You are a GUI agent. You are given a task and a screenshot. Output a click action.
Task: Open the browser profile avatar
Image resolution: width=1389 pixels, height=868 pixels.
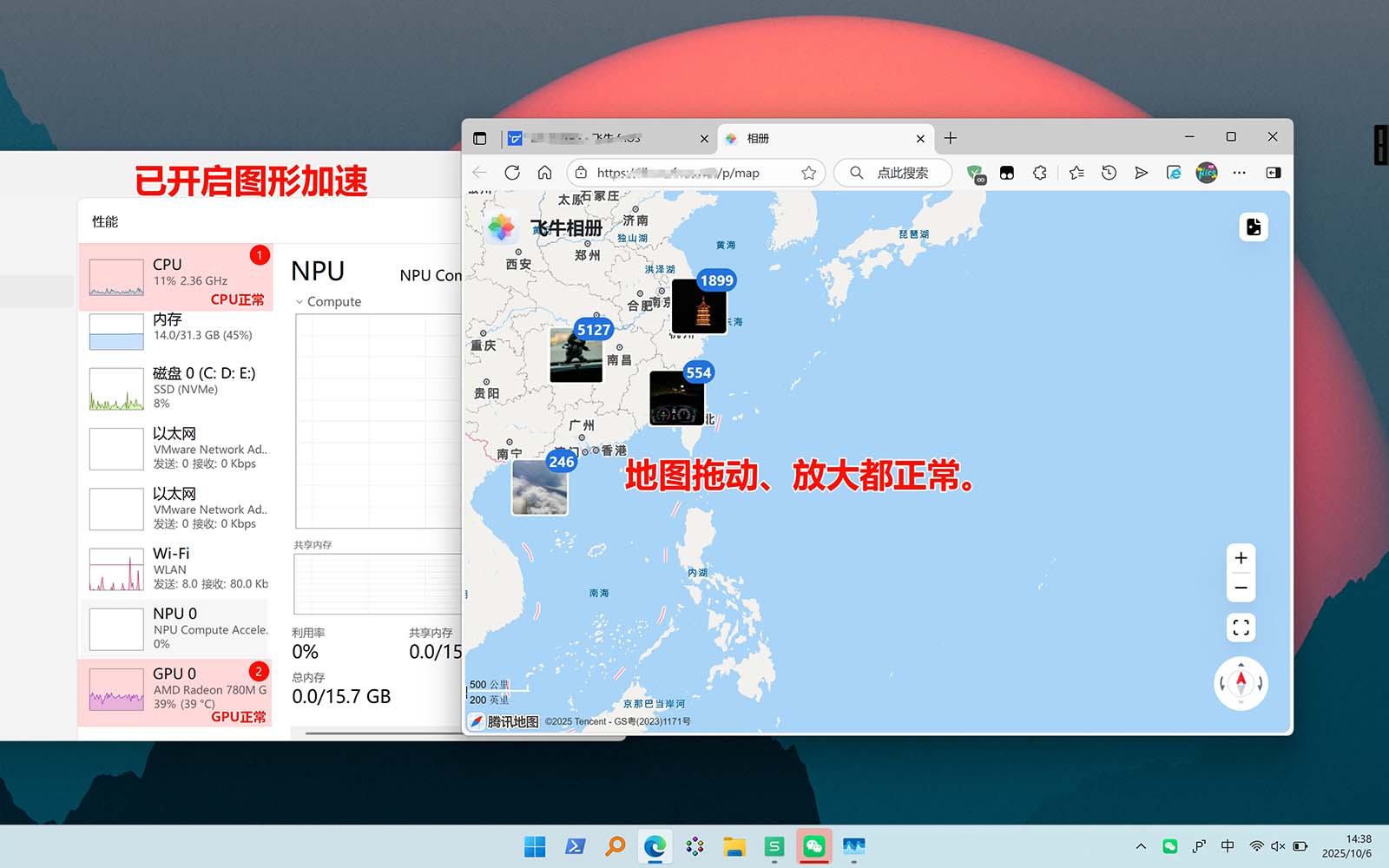(x=1207, y=173)
